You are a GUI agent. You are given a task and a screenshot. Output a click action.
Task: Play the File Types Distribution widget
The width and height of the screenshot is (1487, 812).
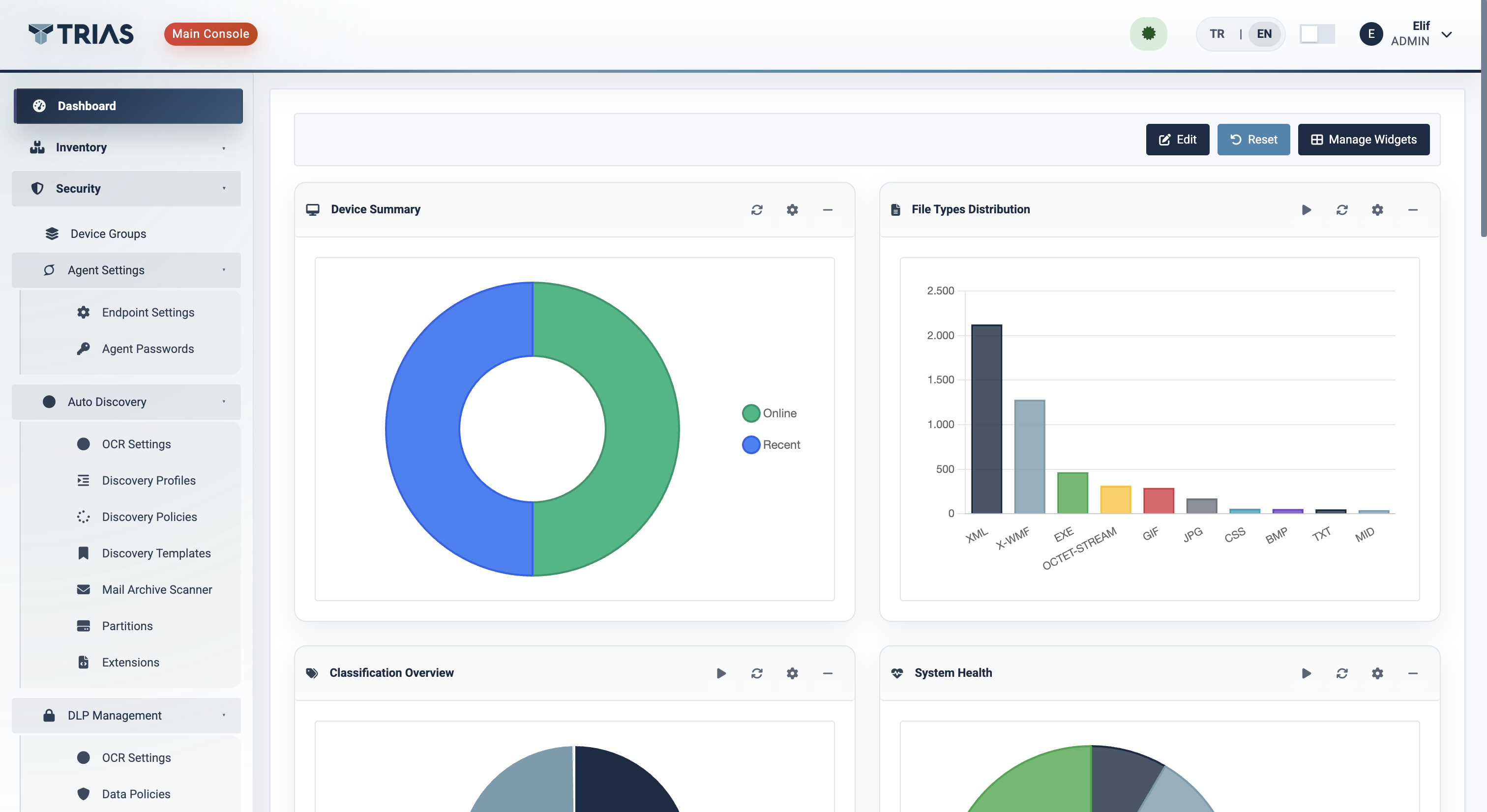coord(1307,209)
